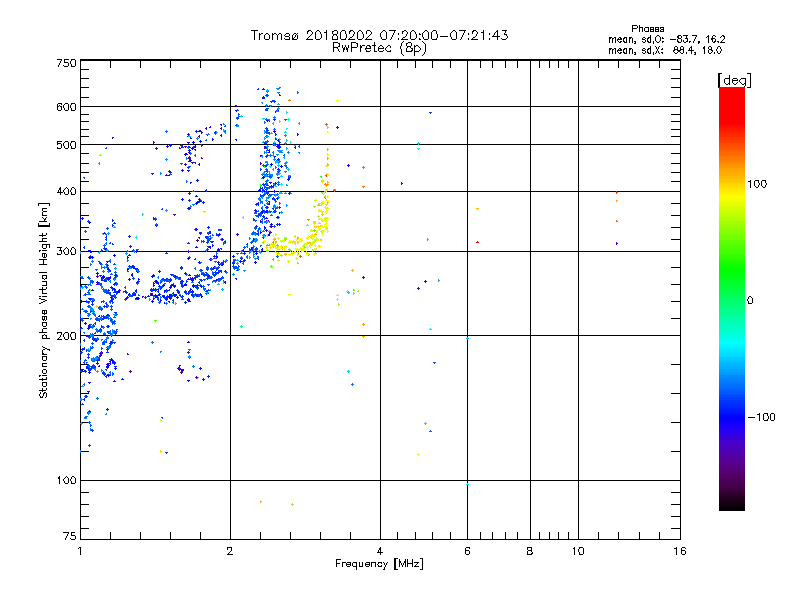The width and height of the screenshot is (800, 600).
Task: Click the 'Stationary phase Virtual Height [km]' label
Action: 44,300
